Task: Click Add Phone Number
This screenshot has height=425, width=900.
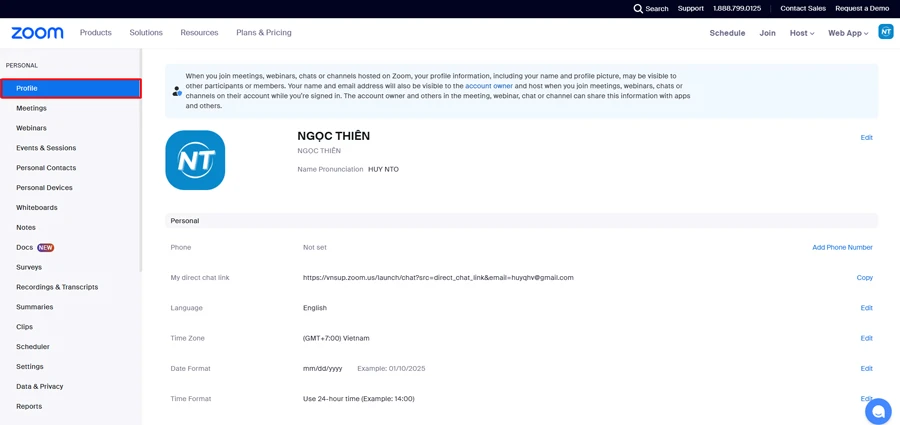Action: point(842,247)
